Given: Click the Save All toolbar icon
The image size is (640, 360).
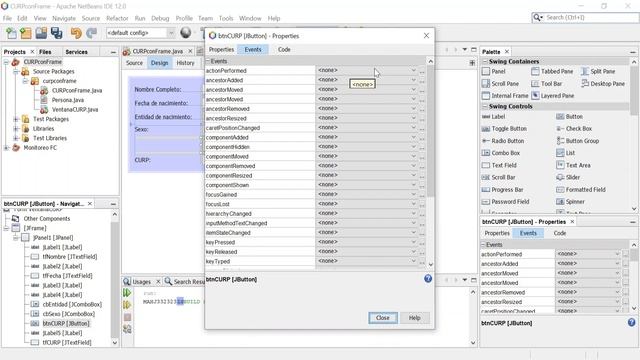Looking at the screenshot, I should pos(56,33).
